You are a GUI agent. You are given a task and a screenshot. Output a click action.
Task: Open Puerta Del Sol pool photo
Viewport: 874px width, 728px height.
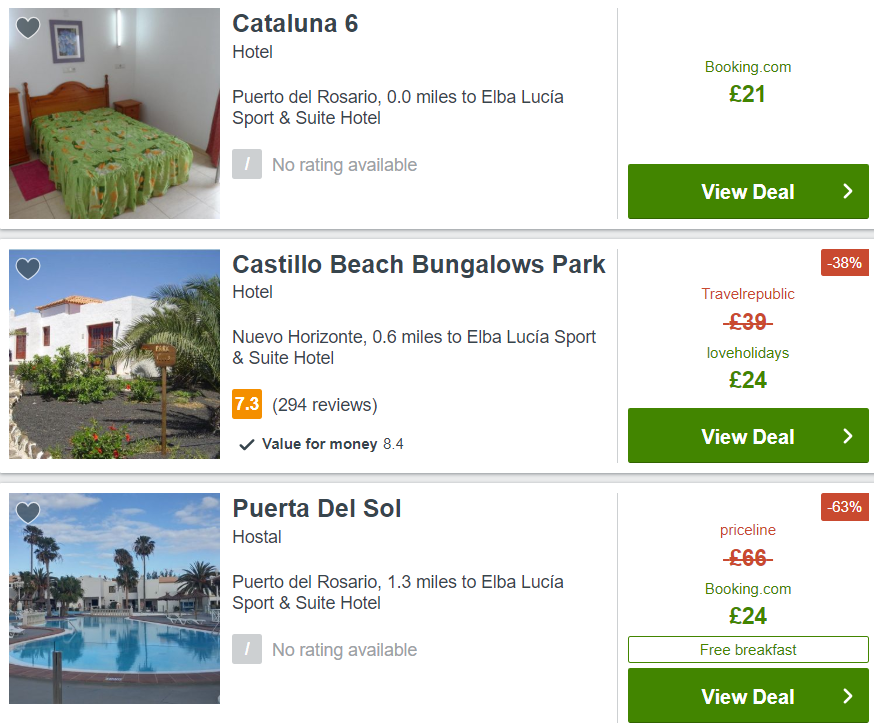114,598
